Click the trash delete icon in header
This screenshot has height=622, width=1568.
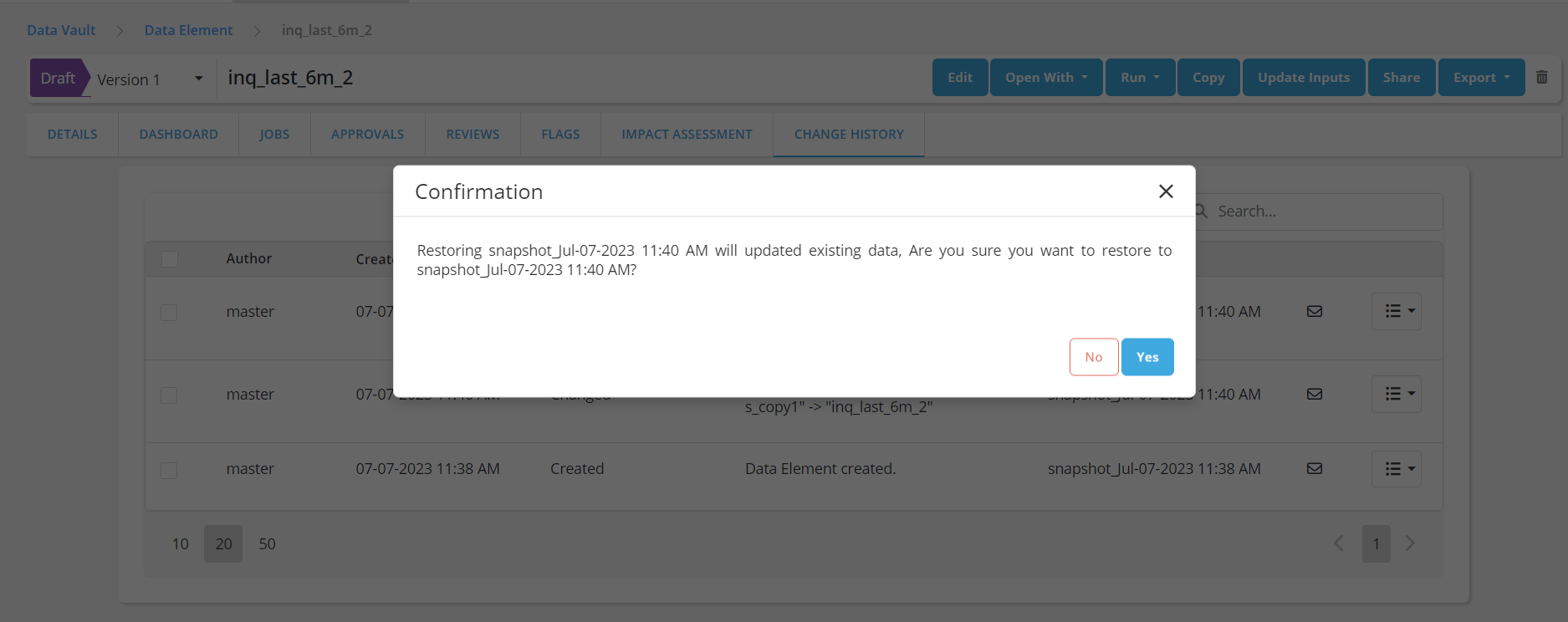[x=1541, y=77]
